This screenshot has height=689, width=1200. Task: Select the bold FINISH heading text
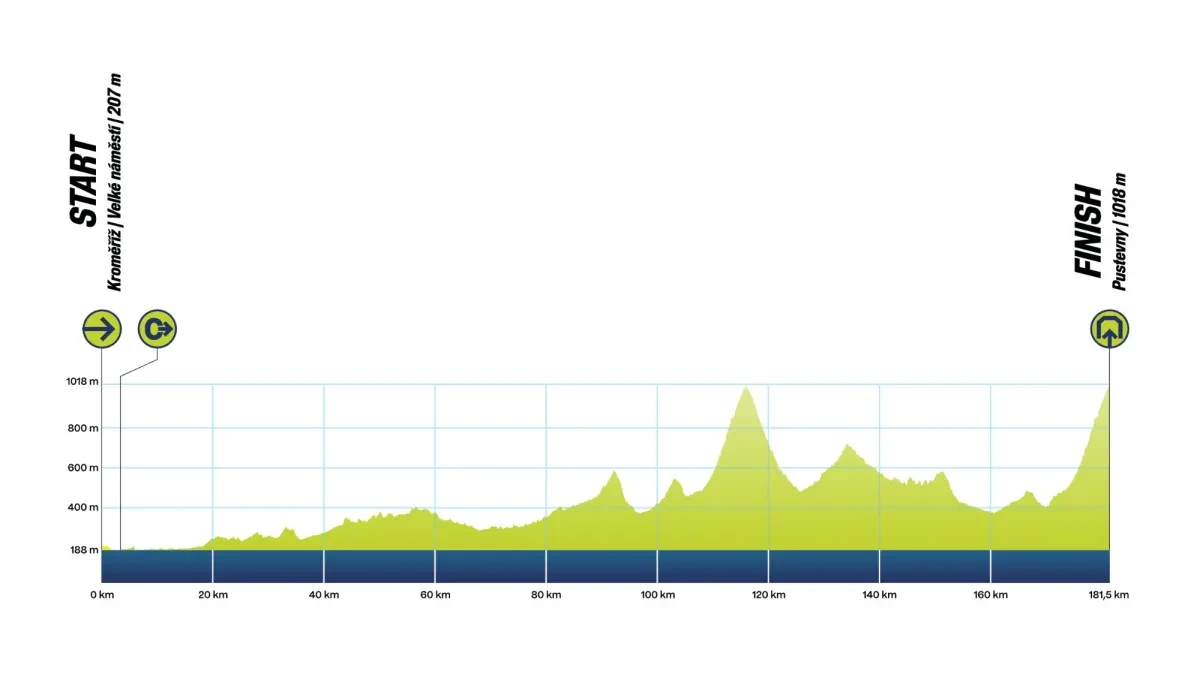1087,231
